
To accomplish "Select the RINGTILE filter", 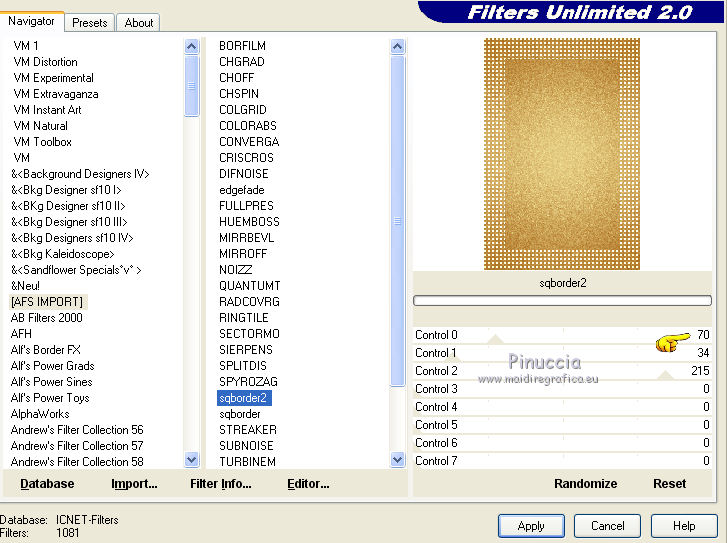I will [x=243, y=318].
